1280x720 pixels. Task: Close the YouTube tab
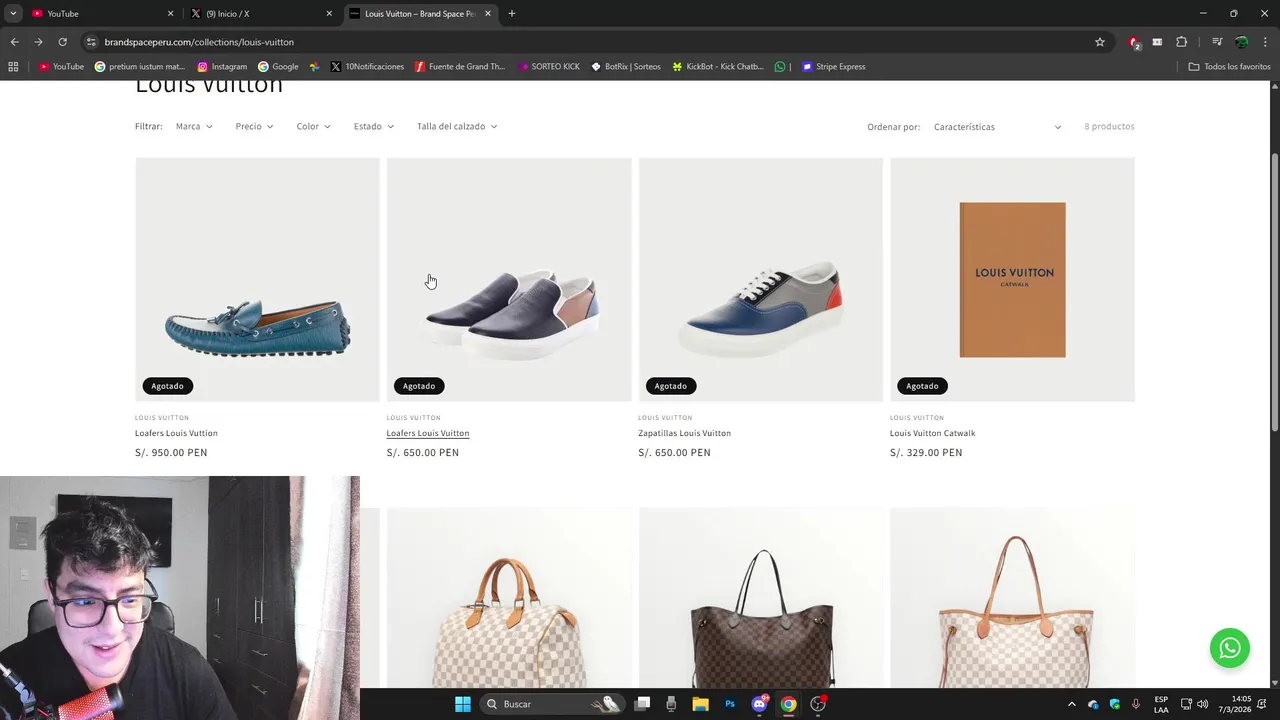[x=170, y=14]
